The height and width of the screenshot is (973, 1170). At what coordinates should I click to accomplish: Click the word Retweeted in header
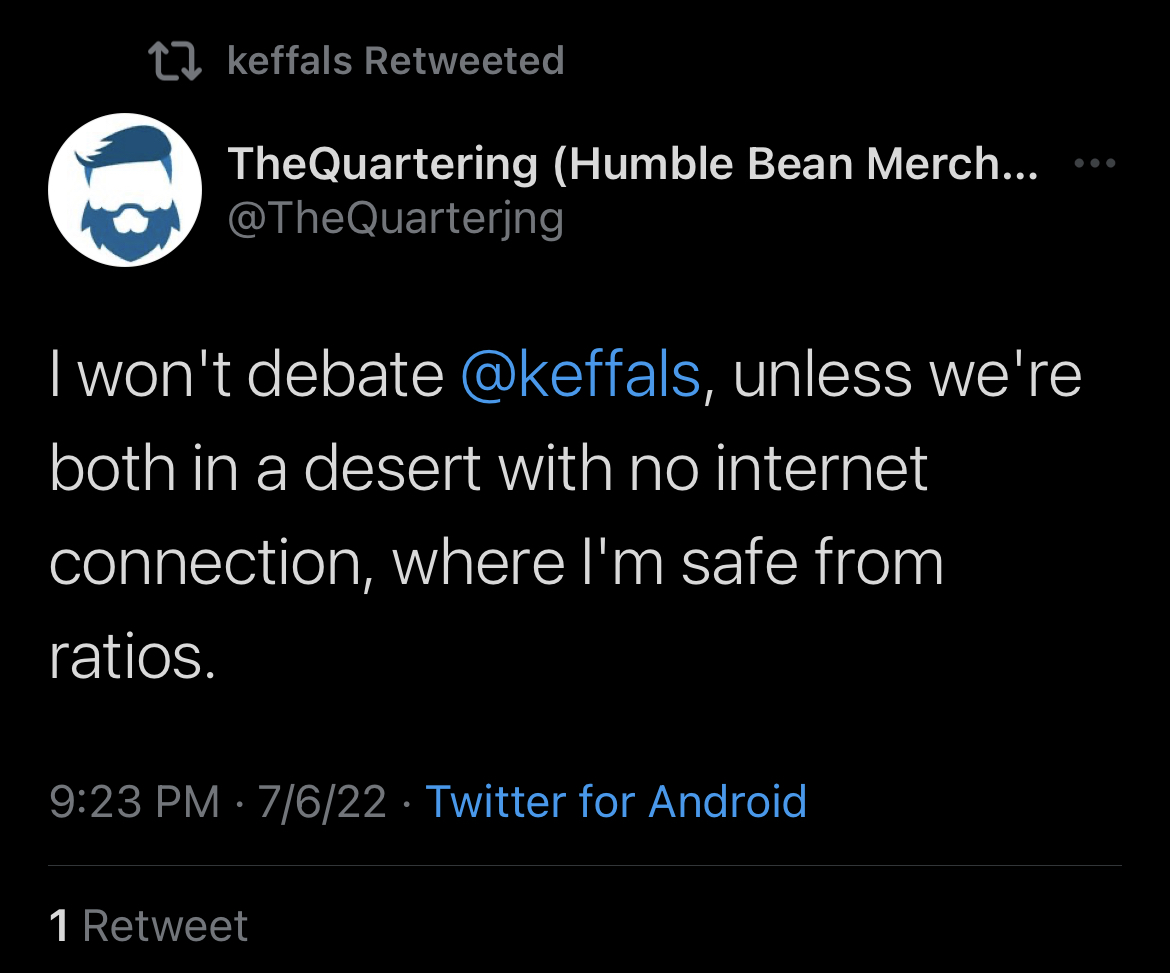[x=464, y=60]
